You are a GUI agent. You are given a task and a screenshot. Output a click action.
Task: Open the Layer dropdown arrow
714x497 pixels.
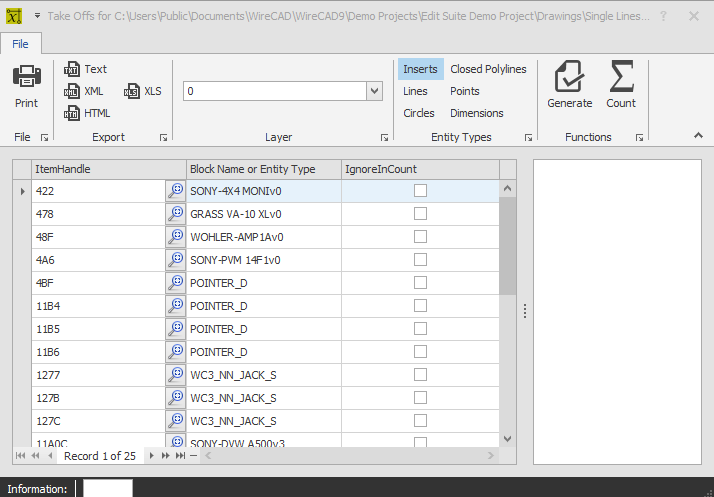click(374, 91)
